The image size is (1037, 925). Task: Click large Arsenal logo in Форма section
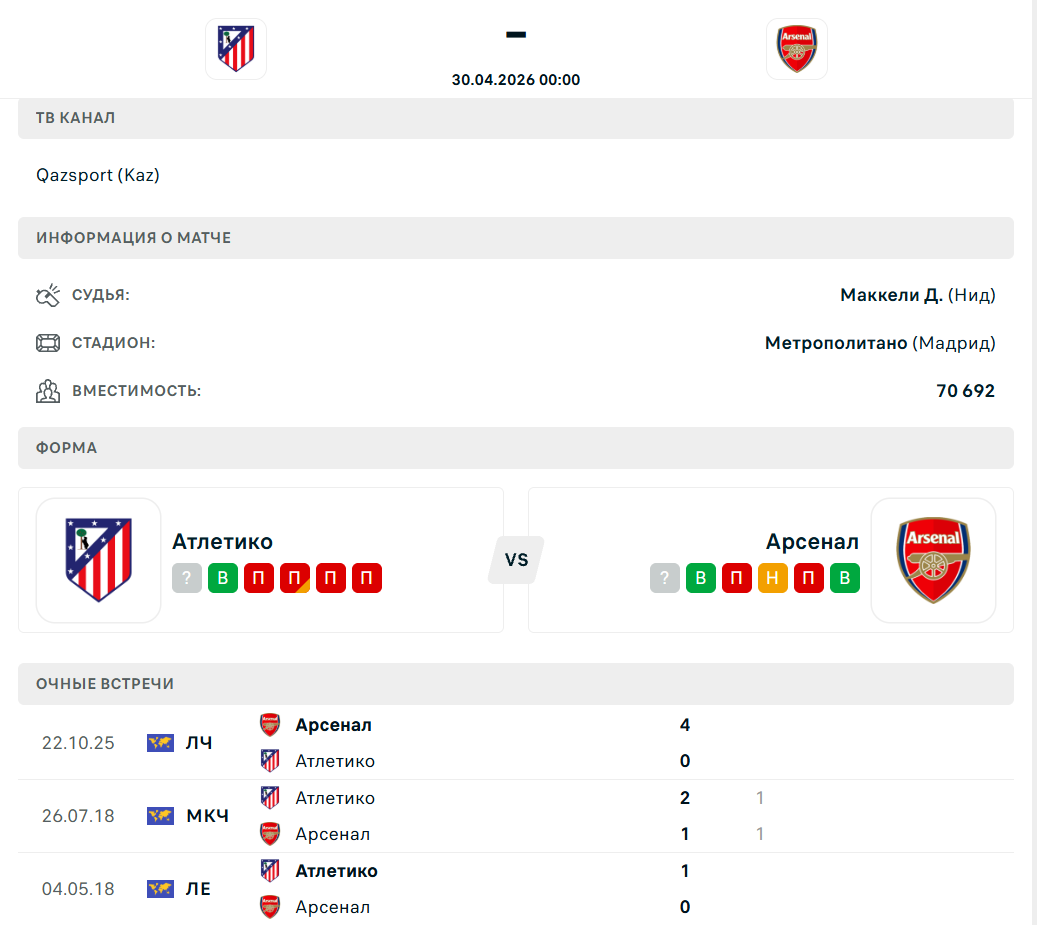(933, 560)
